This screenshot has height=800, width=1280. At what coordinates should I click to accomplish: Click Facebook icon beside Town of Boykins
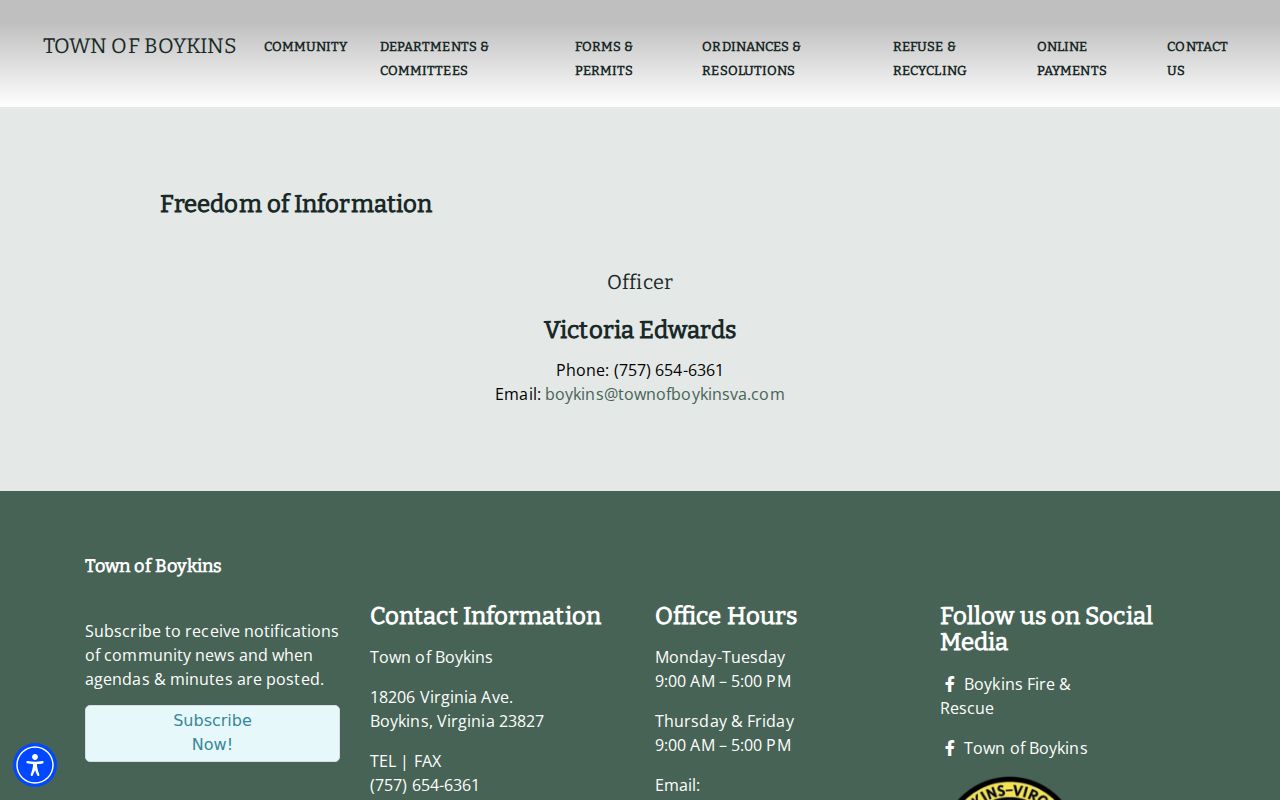click(x=950, y=748)
